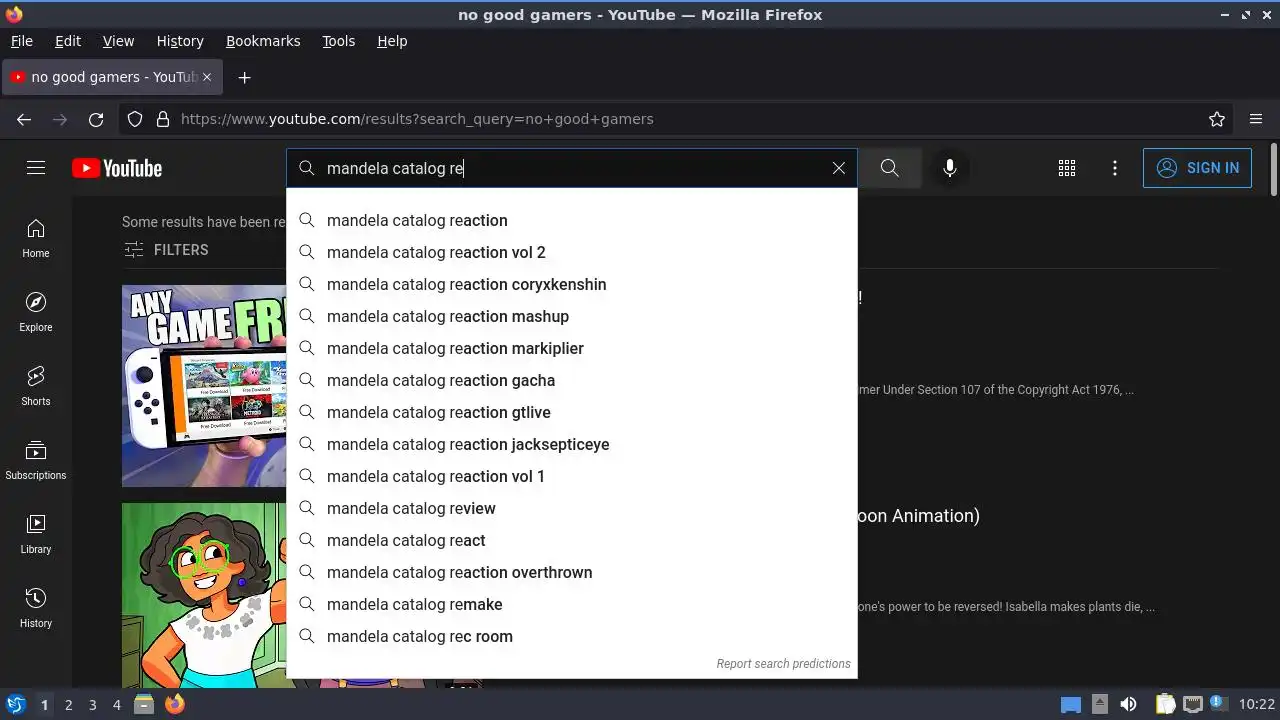1280x720 pixels.
Task: Open the File menu
Action: click(21, 41)
